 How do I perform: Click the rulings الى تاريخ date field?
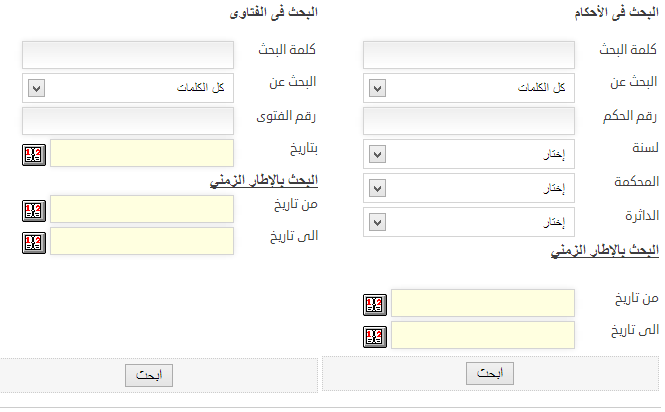point(483,335)
